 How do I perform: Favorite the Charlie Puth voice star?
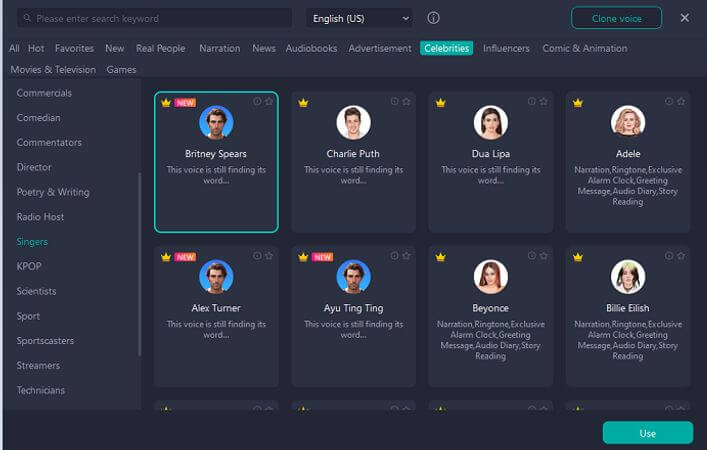click(x=407, y=101)
